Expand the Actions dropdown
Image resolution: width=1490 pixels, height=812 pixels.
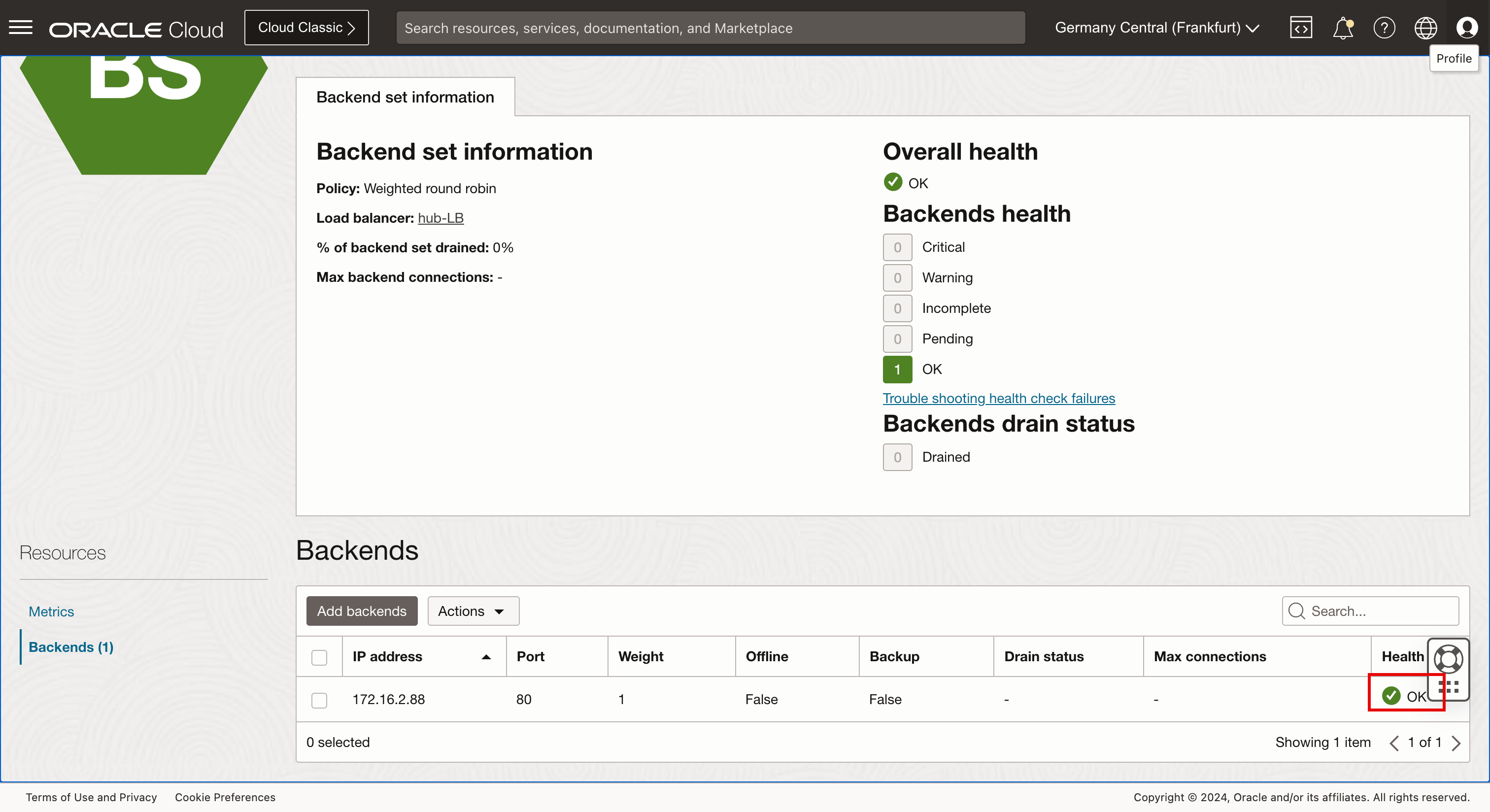point(473,611)
